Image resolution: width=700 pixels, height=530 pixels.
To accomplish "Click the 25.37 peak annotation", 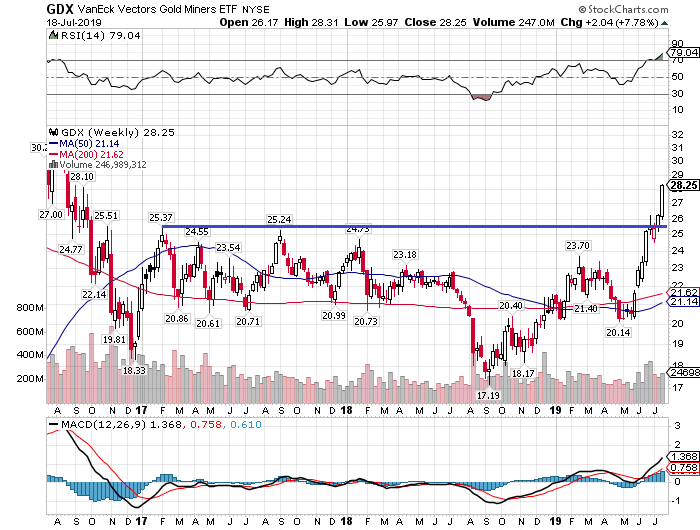I will 161,217.
